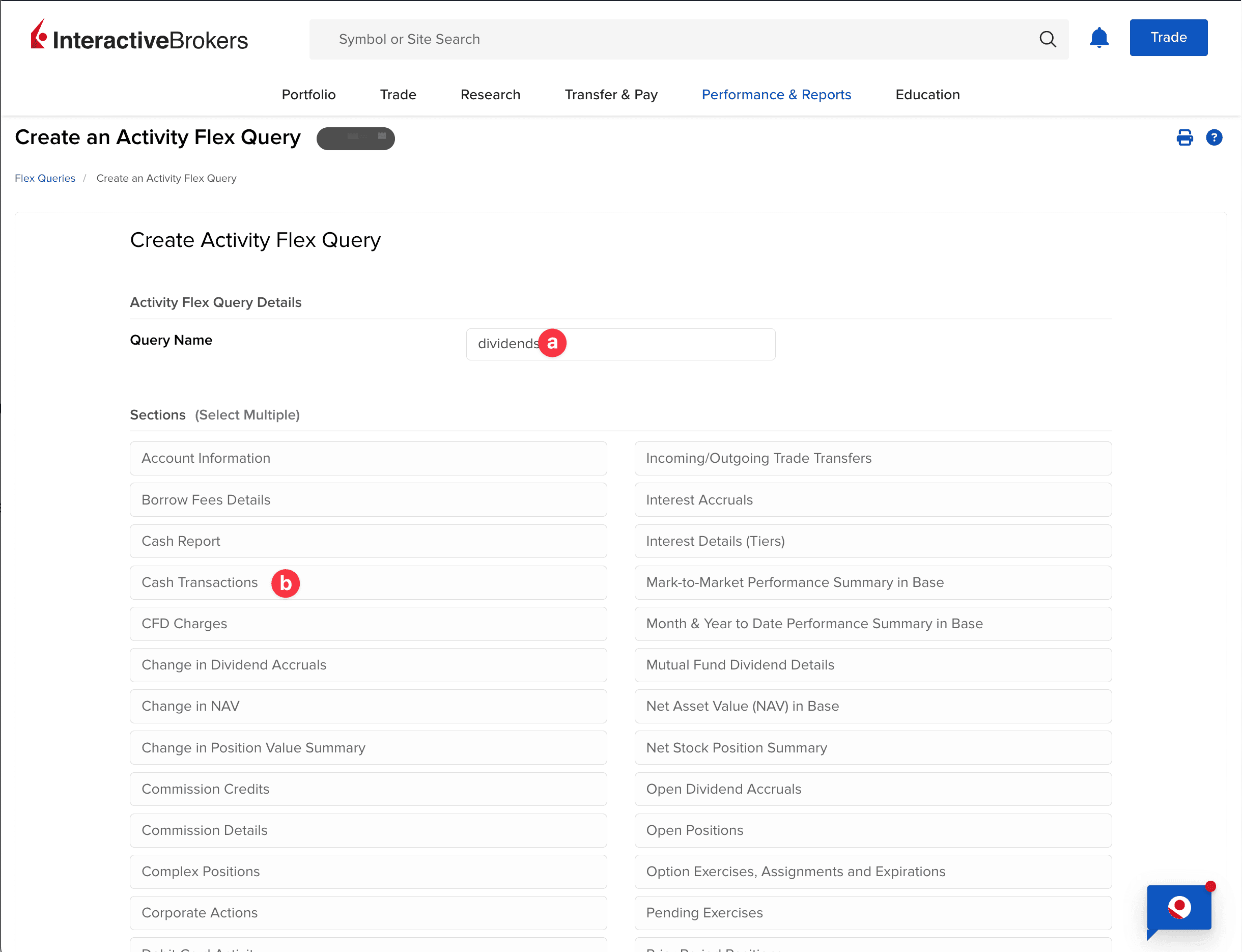The width and height of the screenshot is (1242, 952).
Task: Click the Query Name input field
Action: [652, 344]
